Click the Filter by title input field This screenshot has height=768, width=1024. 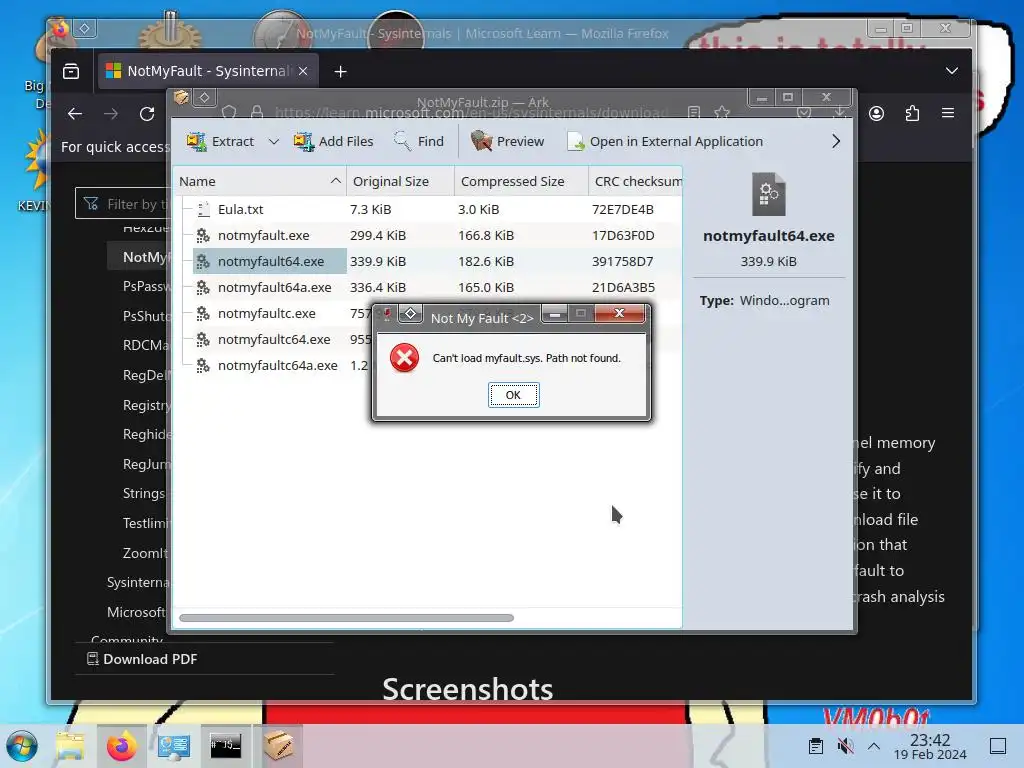click(122, 204)
